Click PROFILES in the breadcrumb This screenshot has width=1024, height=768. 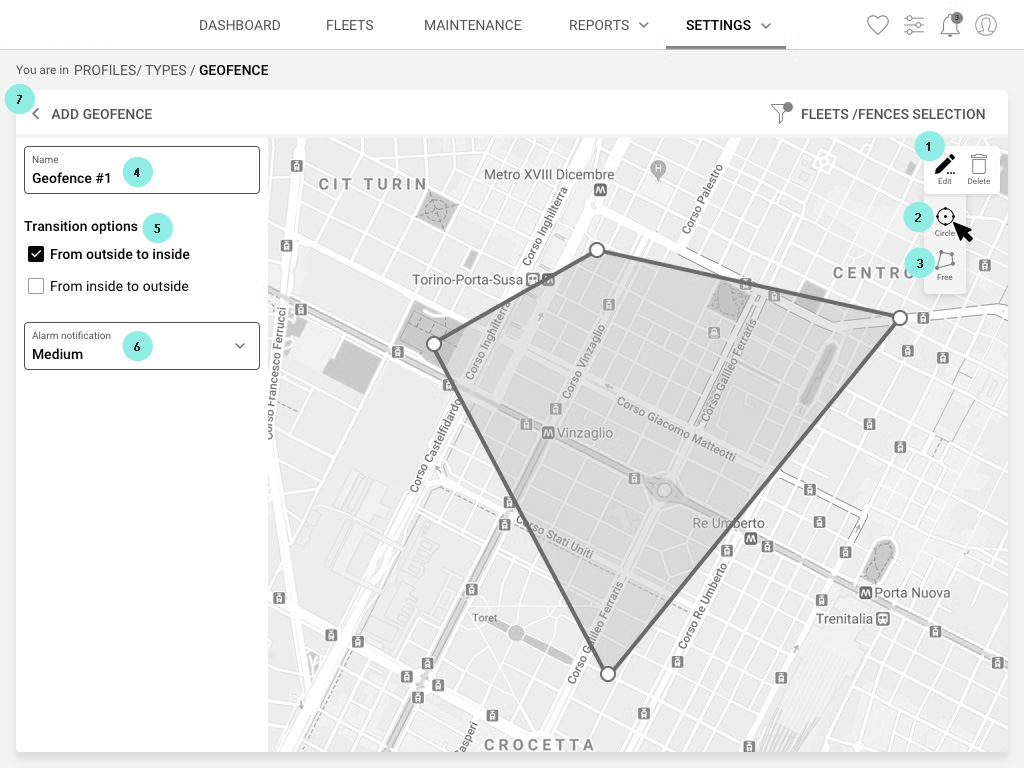[x=106, y=71]
